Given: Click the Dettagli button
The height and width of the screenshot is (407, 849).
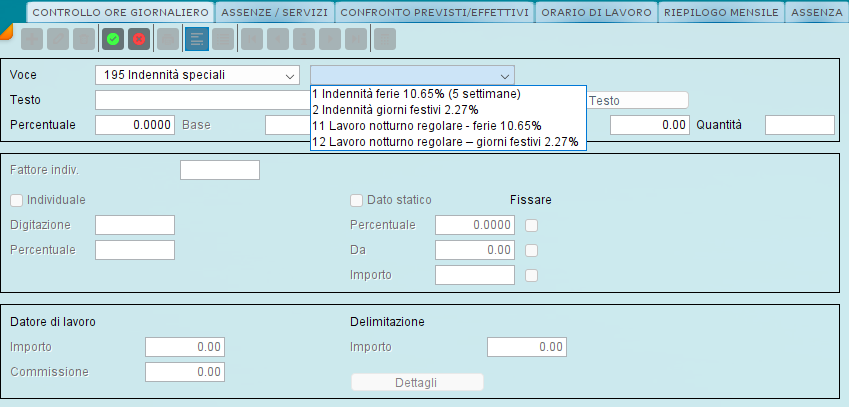Looking at the screenshot, I should pos(417,383).
